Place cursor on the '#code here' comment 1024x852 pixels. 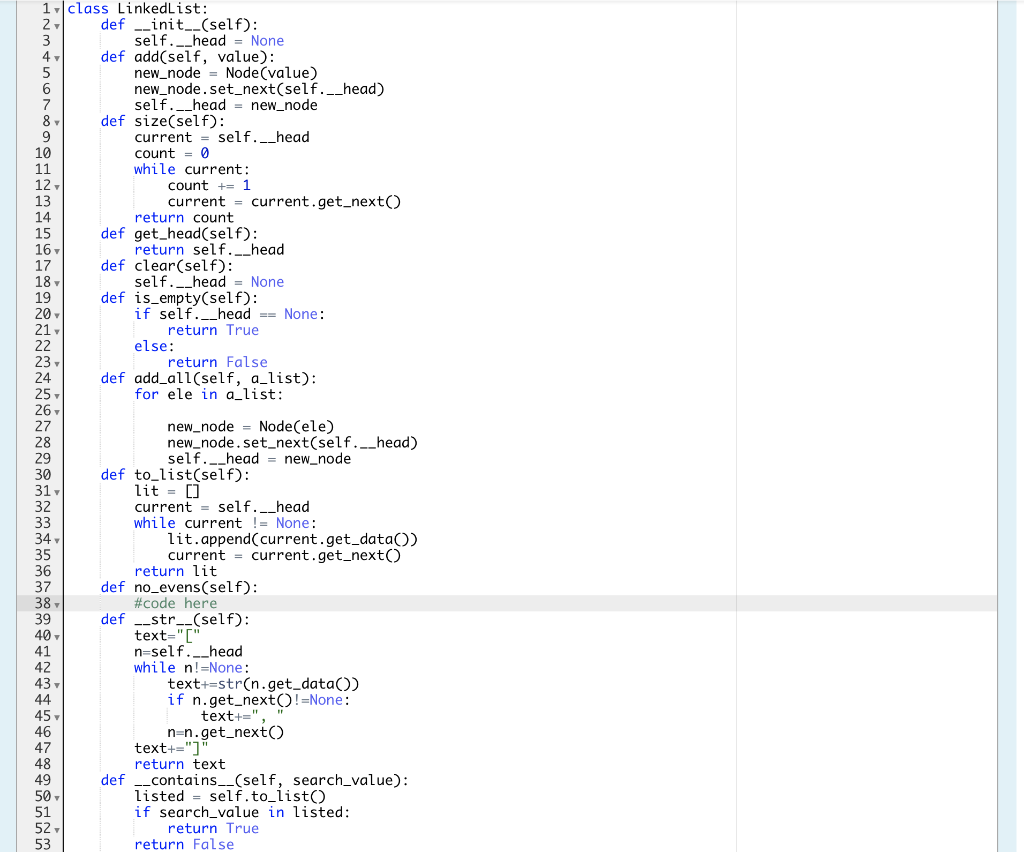tap(175, 603)
